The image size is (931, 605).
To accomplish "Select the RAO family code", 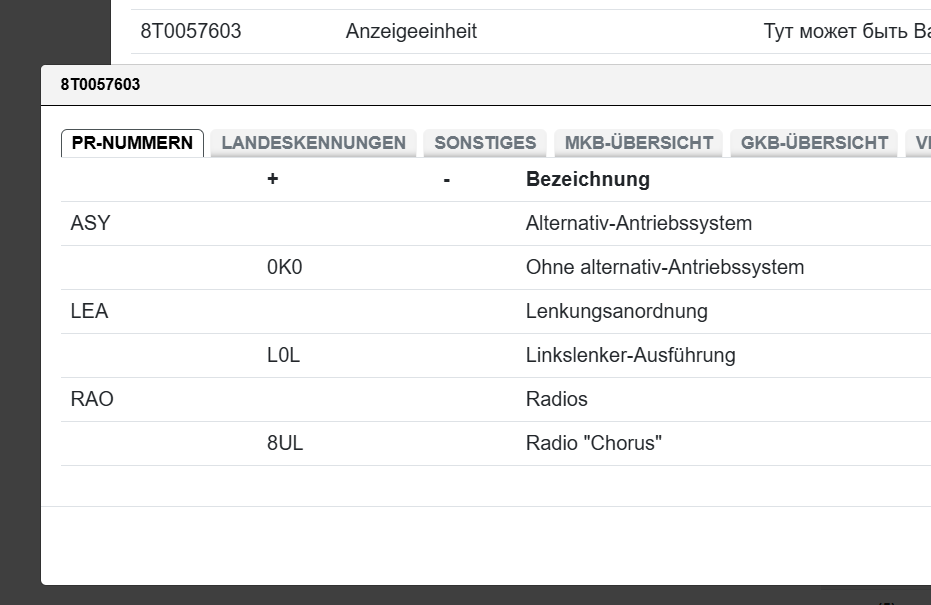I will [92, 400].
